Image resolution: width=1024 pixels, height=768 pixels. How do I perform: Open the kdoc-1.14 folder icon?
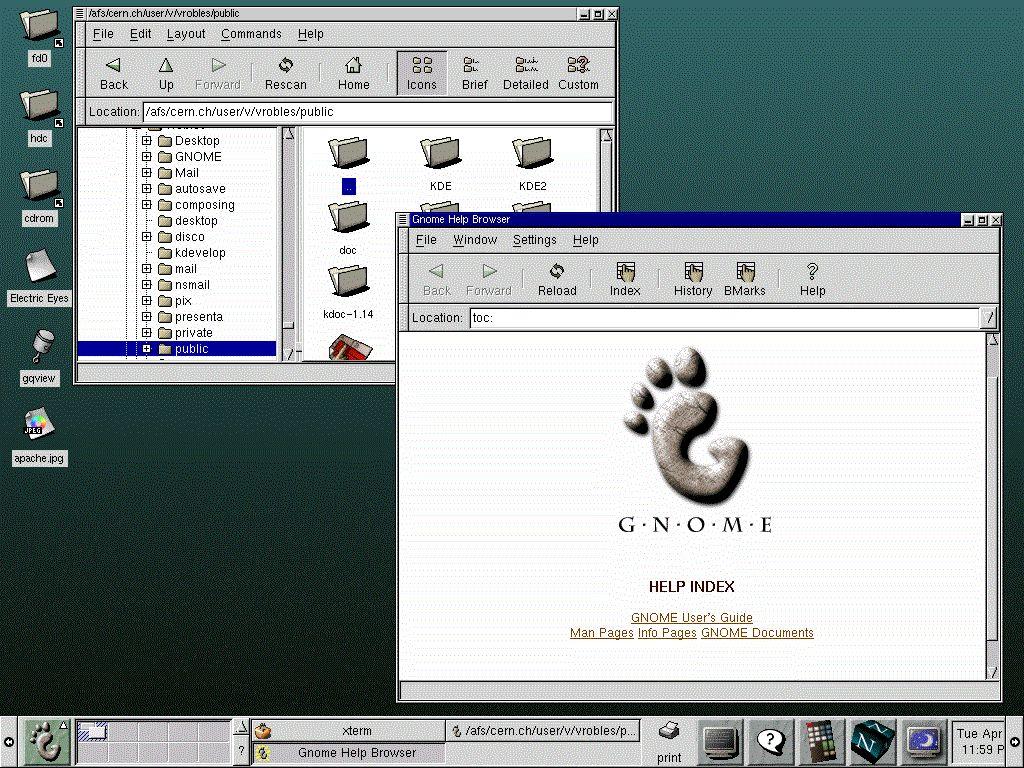(348, 291)
